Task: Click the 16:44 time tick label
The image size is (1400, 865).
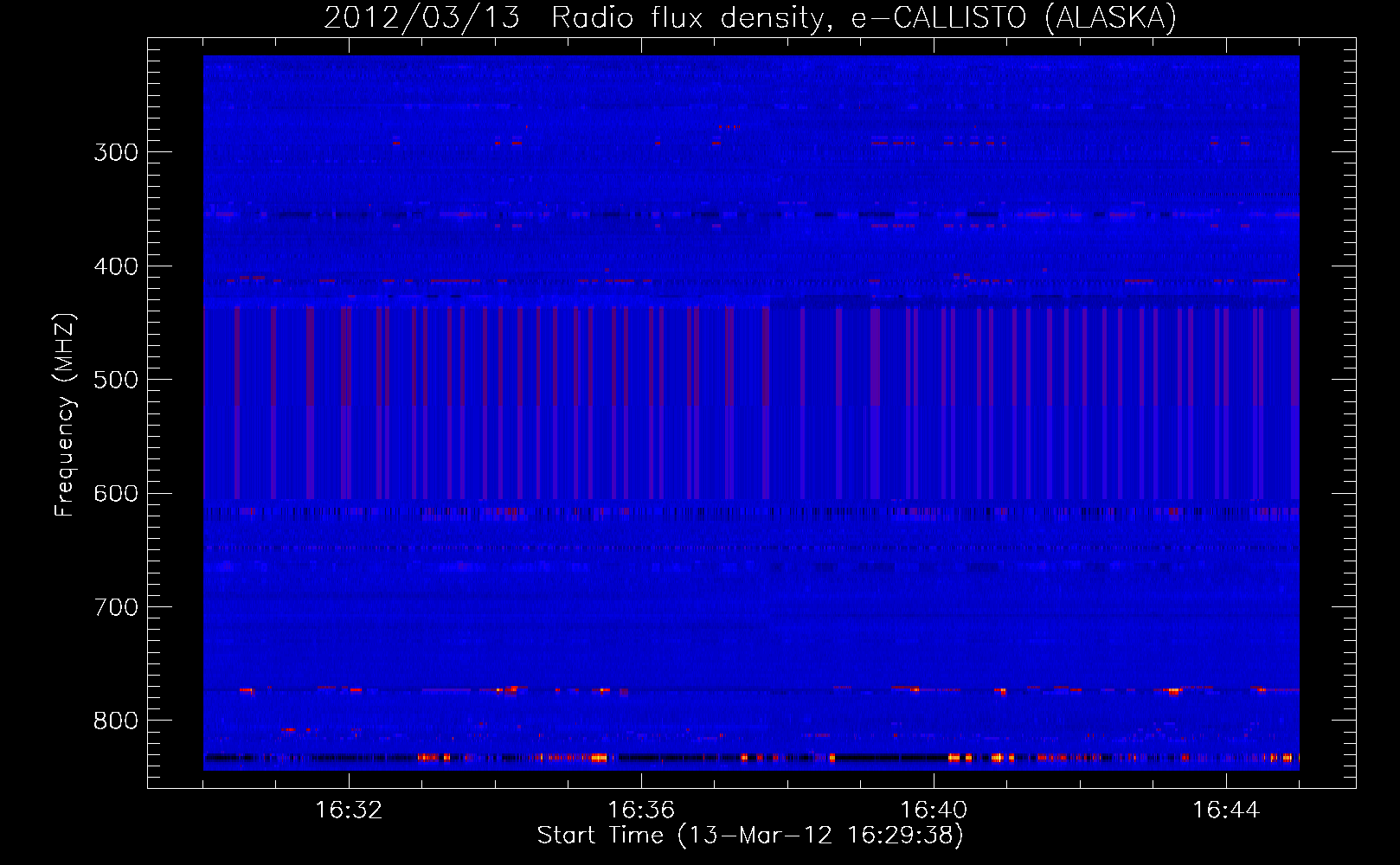Action: coord(1226,811)
